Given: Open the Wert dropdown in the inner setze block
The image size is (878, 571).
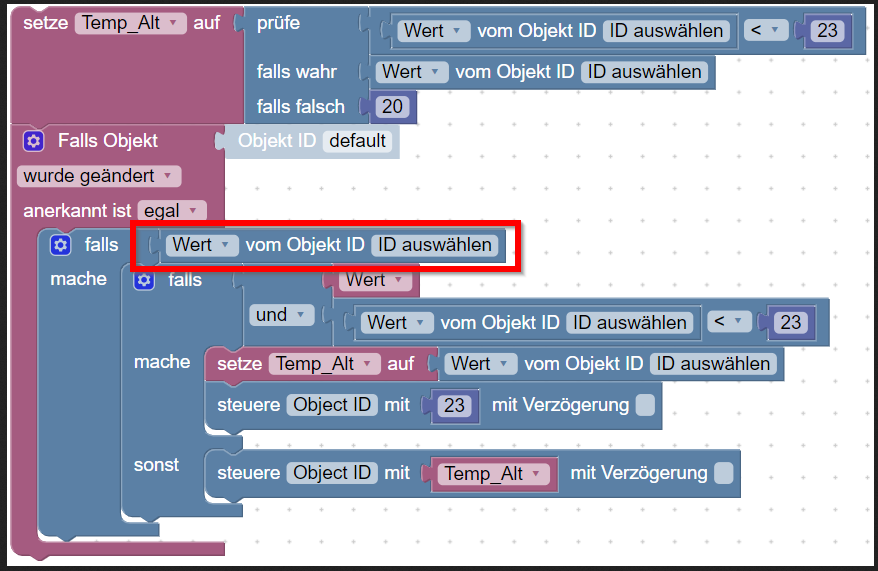Looking at the screenshot, I should tap(480, 364).
